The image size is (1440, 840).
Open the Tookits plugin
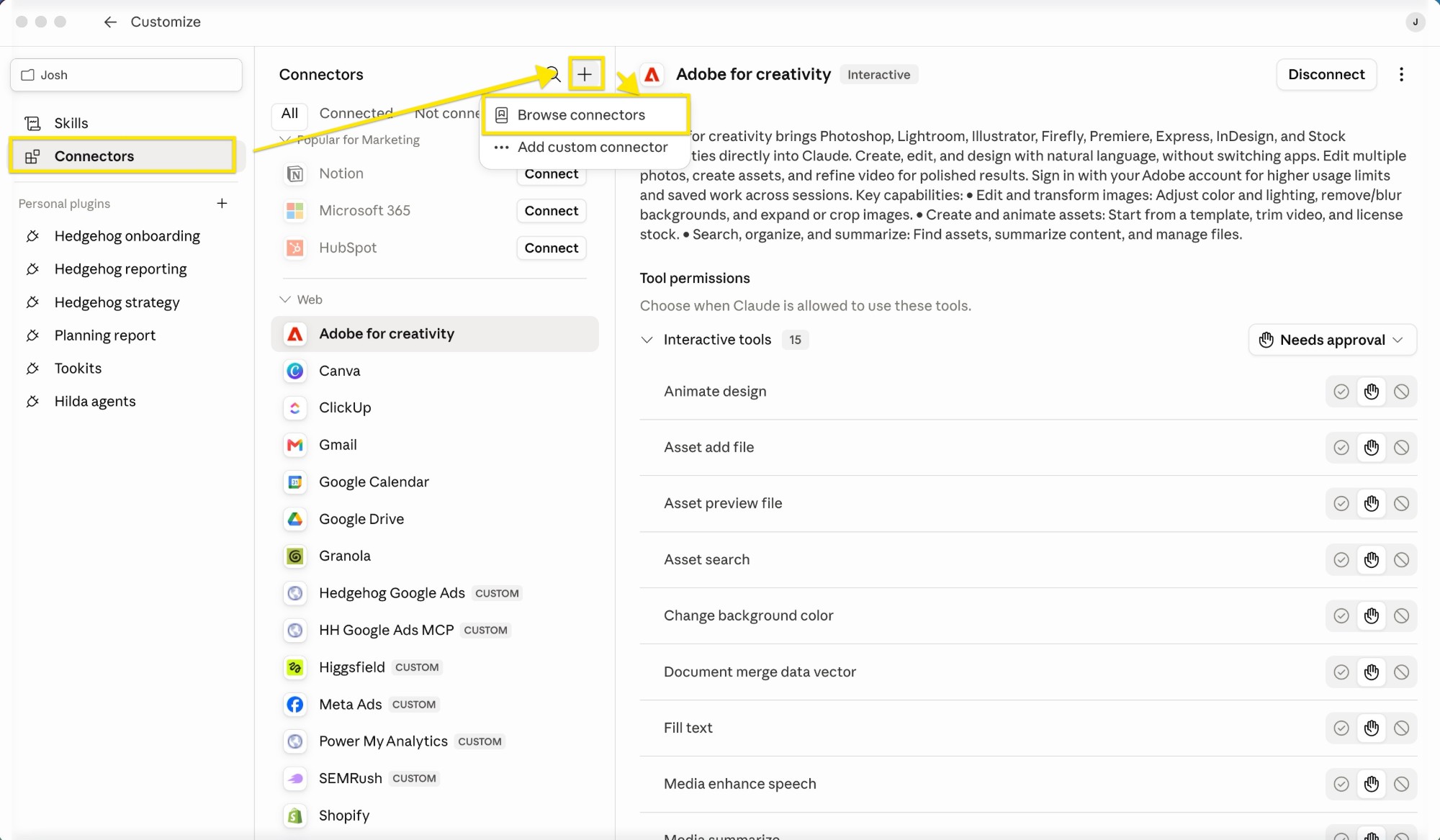[78, 369]
